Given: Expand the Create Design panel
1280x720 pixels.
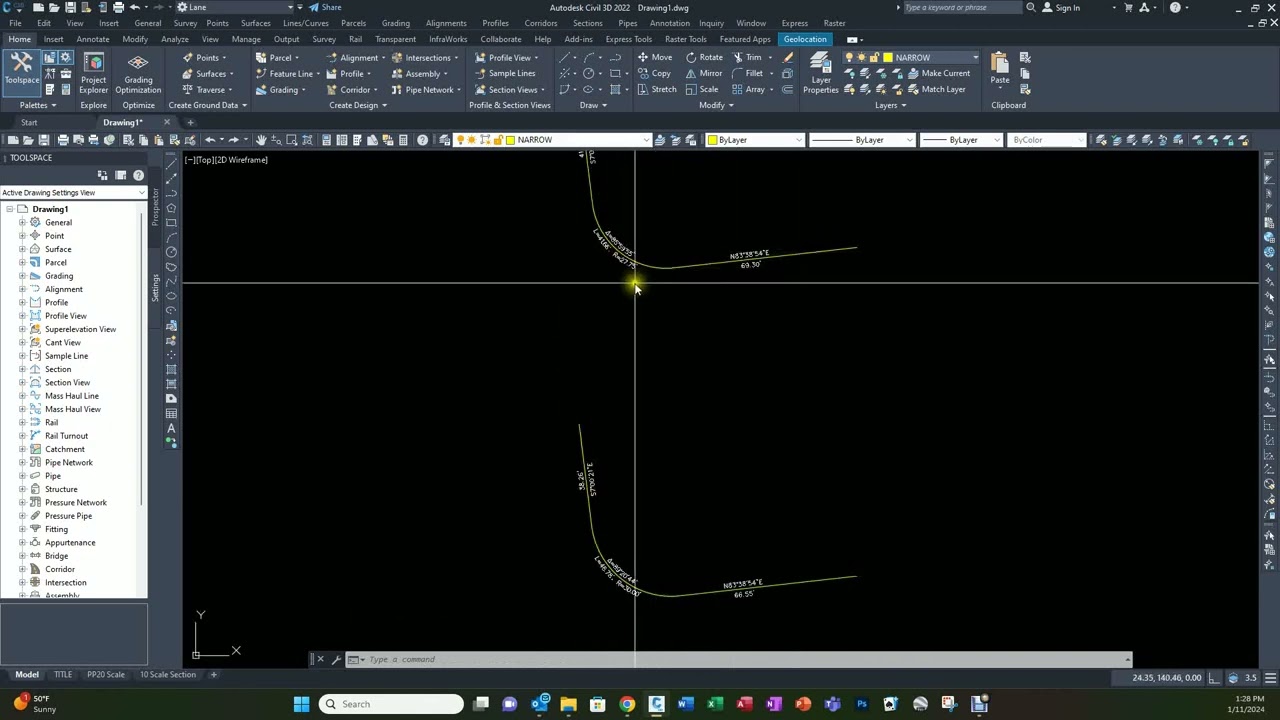Looking at the screenshot, I should [x=357, y=105].
